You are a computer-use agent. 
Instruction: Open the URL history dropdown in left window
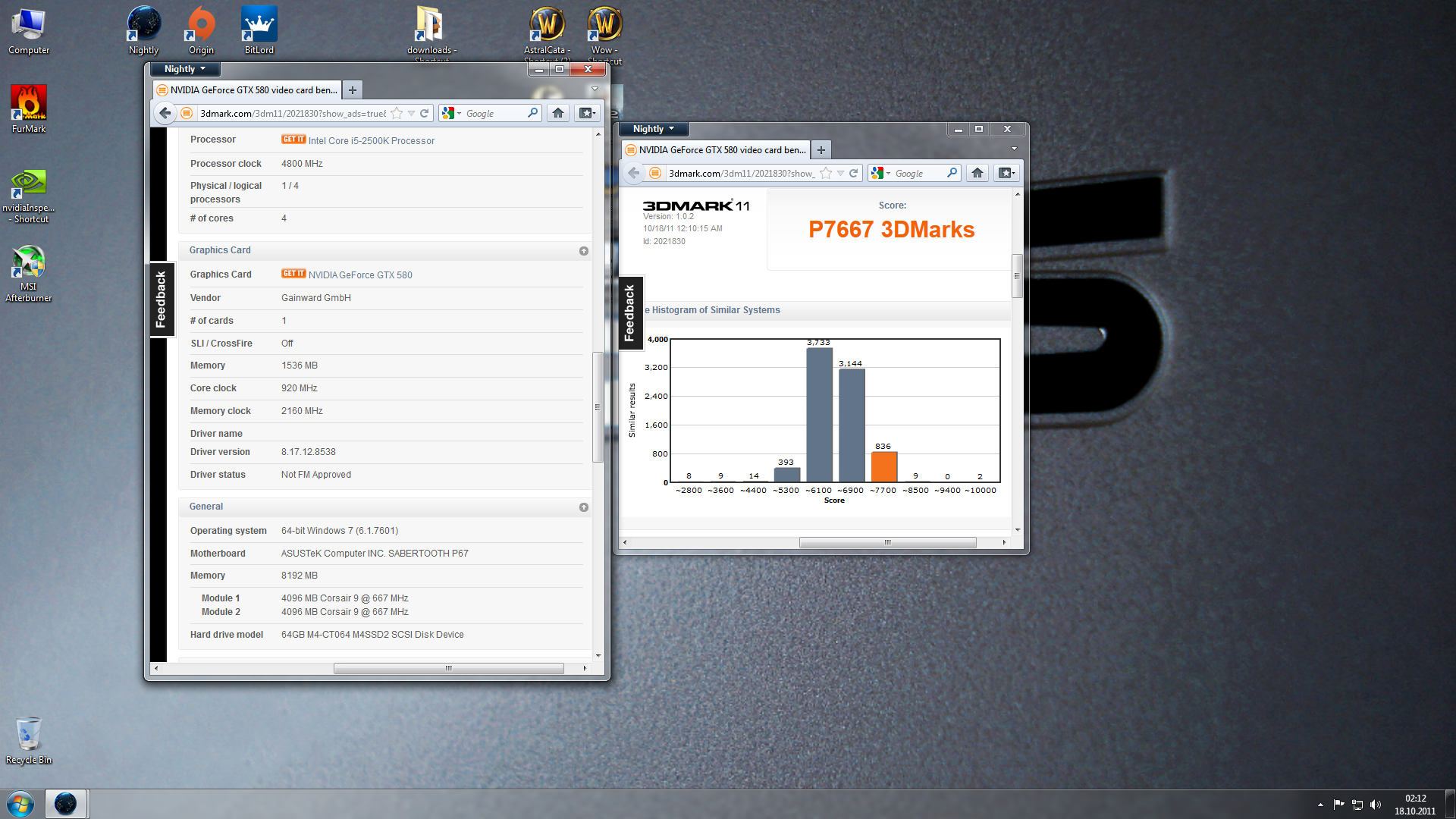[411, 113]
